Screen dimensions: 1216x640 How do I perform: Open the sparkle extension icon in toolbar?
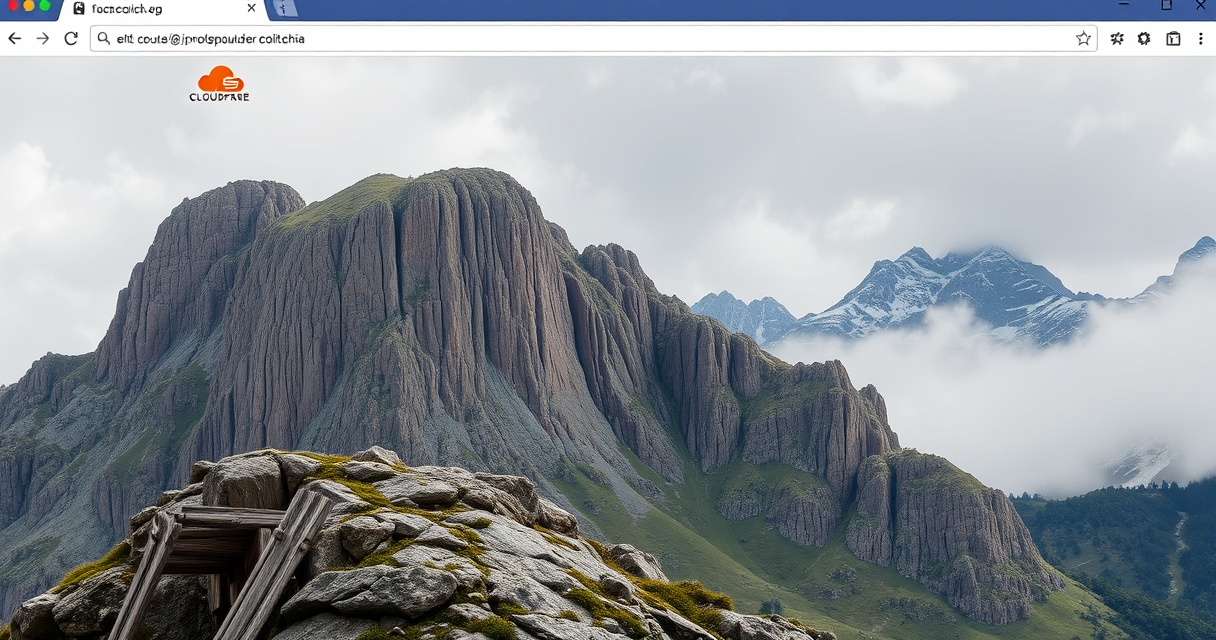click(x=1117, y=39)
